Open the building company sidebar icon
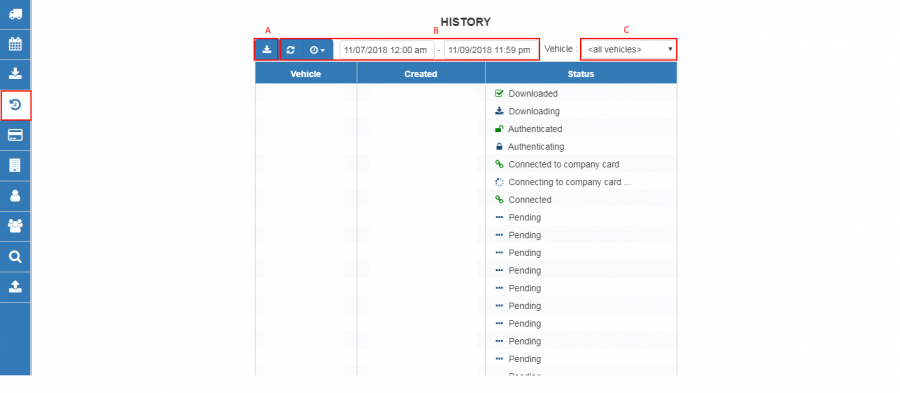The width and height of the screenshot is (900, 393). [15, 165]
